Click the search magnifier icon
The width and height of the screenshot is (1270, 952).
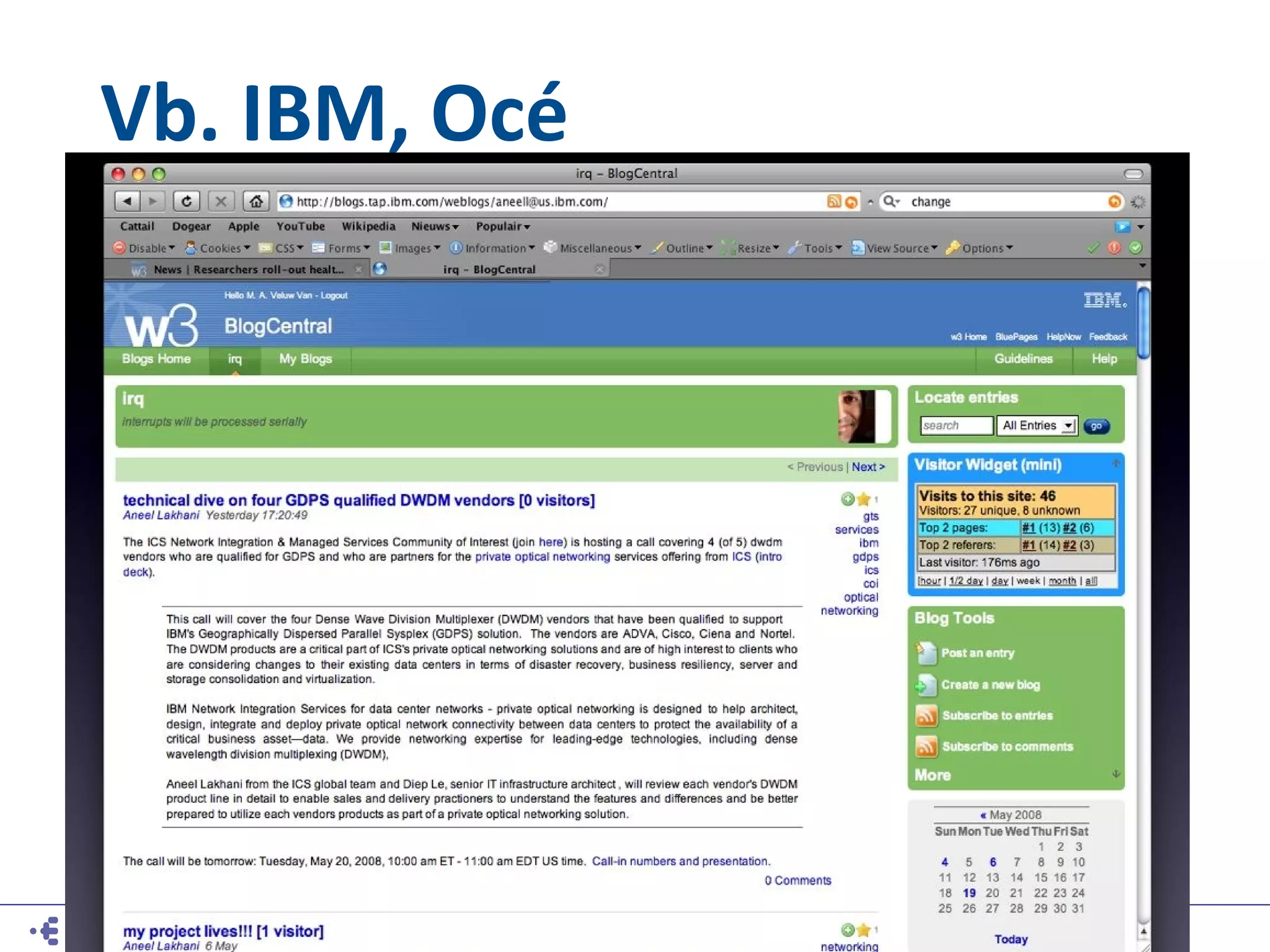click(890, 201)
